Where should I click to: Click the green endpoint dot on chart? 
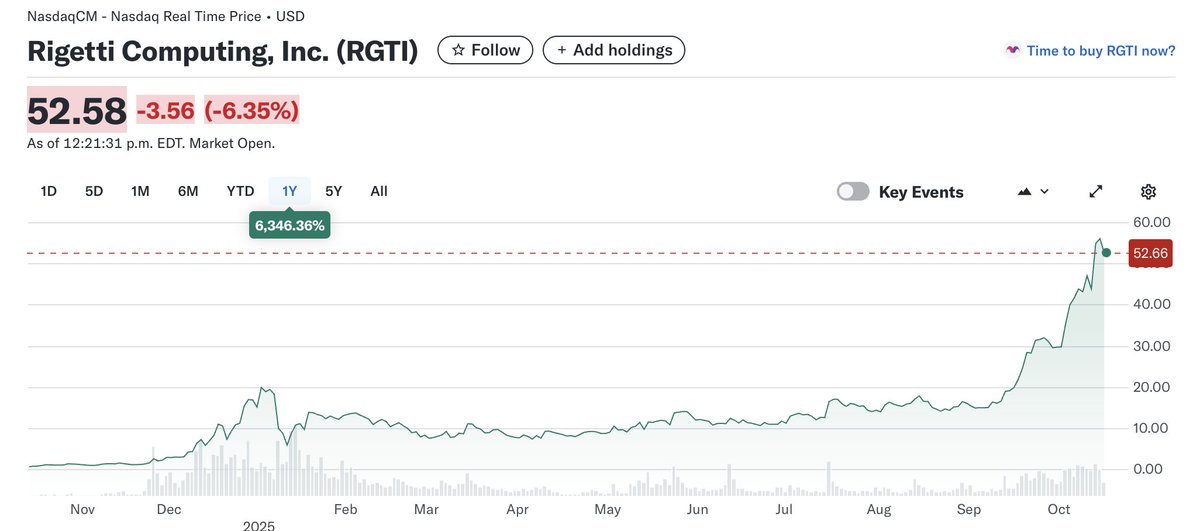tap(1105, 253)
